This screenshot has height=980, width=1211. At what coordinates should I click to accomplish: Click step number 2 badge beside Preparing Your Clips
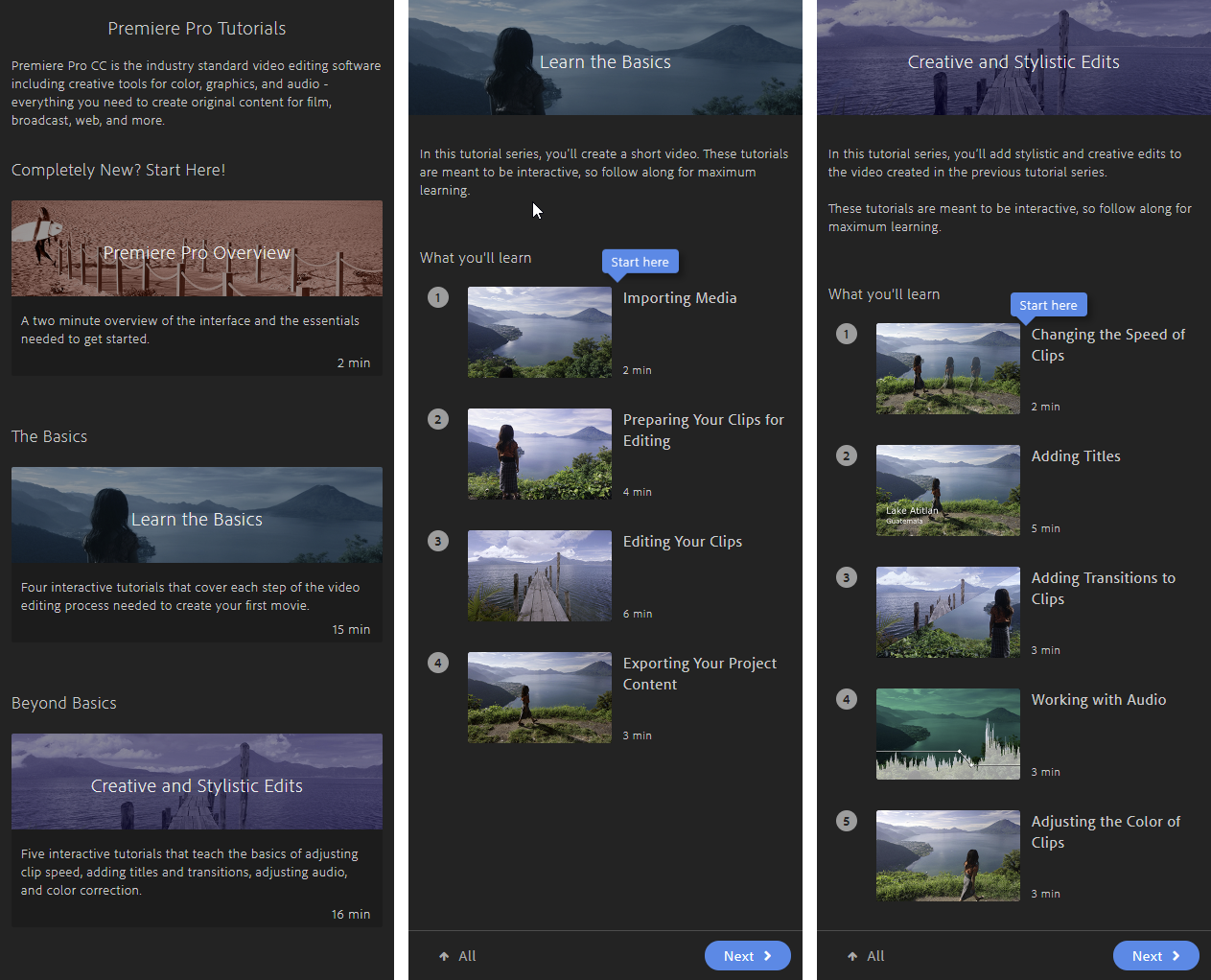438,419
